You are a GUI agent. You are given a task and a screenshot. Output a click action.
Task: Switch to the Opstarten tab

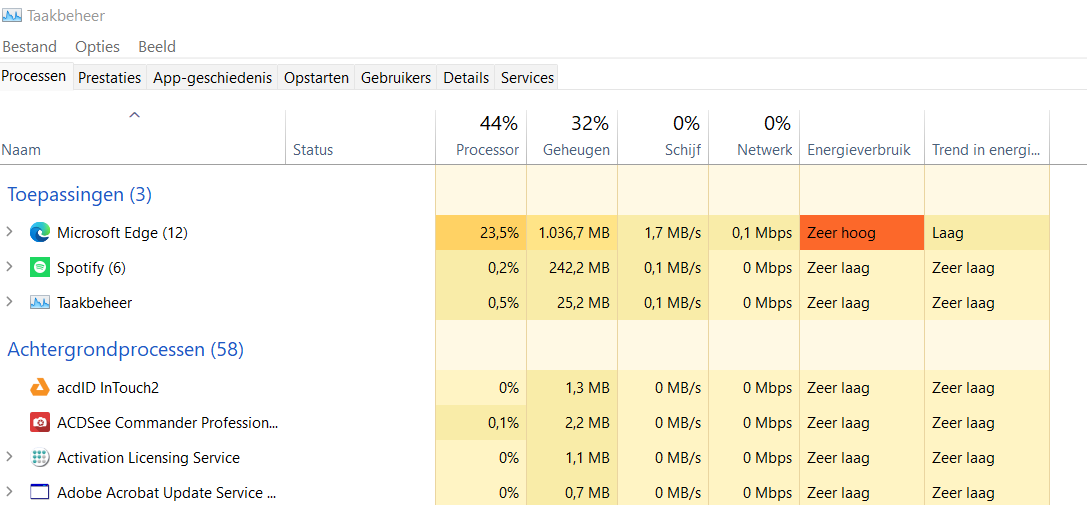(x=316, y=78)
